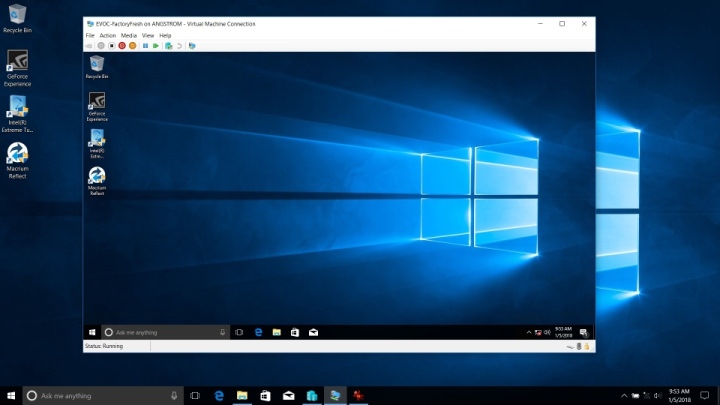
Task: Select host desktop GeForce Experience shortcut
Action: [17, 68]
